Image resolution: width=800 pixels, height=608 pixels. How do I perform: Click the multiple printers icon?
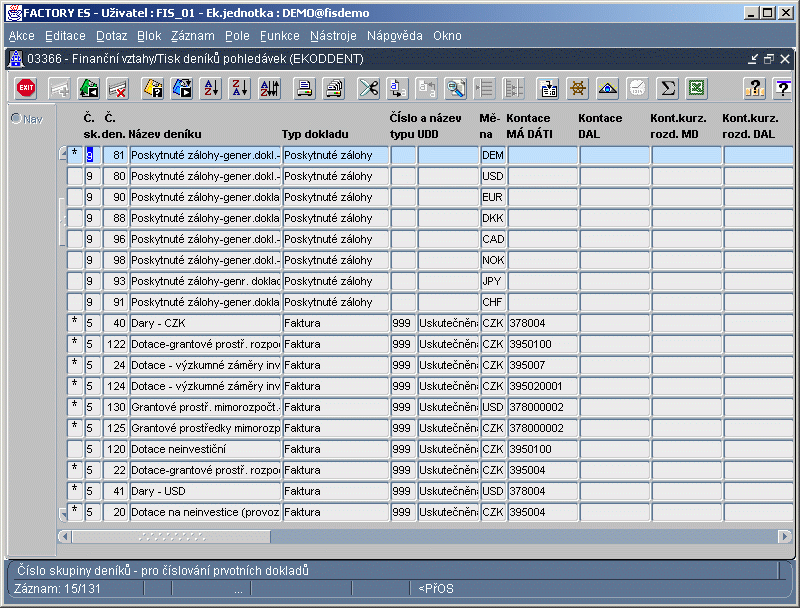click(x=334, y=88)
